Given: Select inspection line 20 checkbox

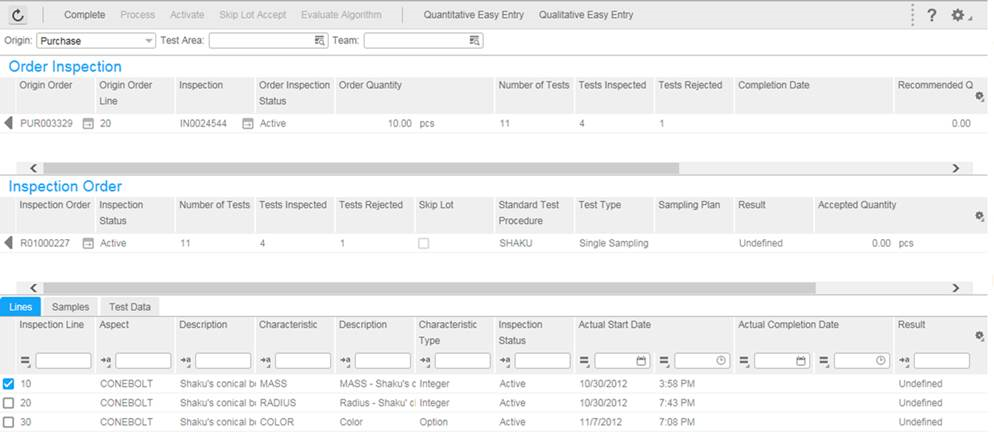Looking at the screenshot, I should (x=9, y=403).
